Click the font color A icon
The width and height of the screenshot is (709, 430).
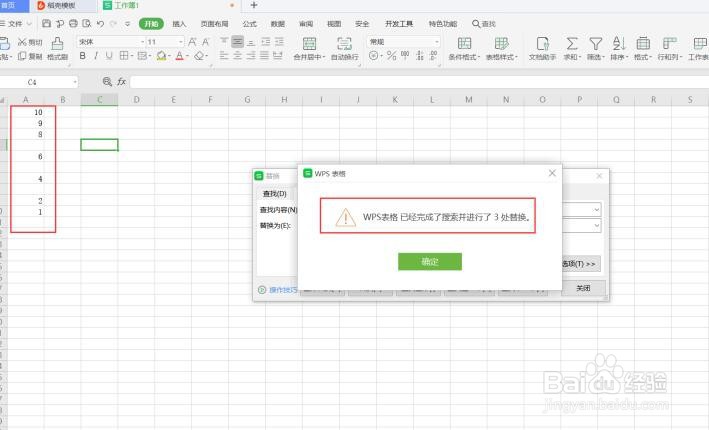coord(180,56)
